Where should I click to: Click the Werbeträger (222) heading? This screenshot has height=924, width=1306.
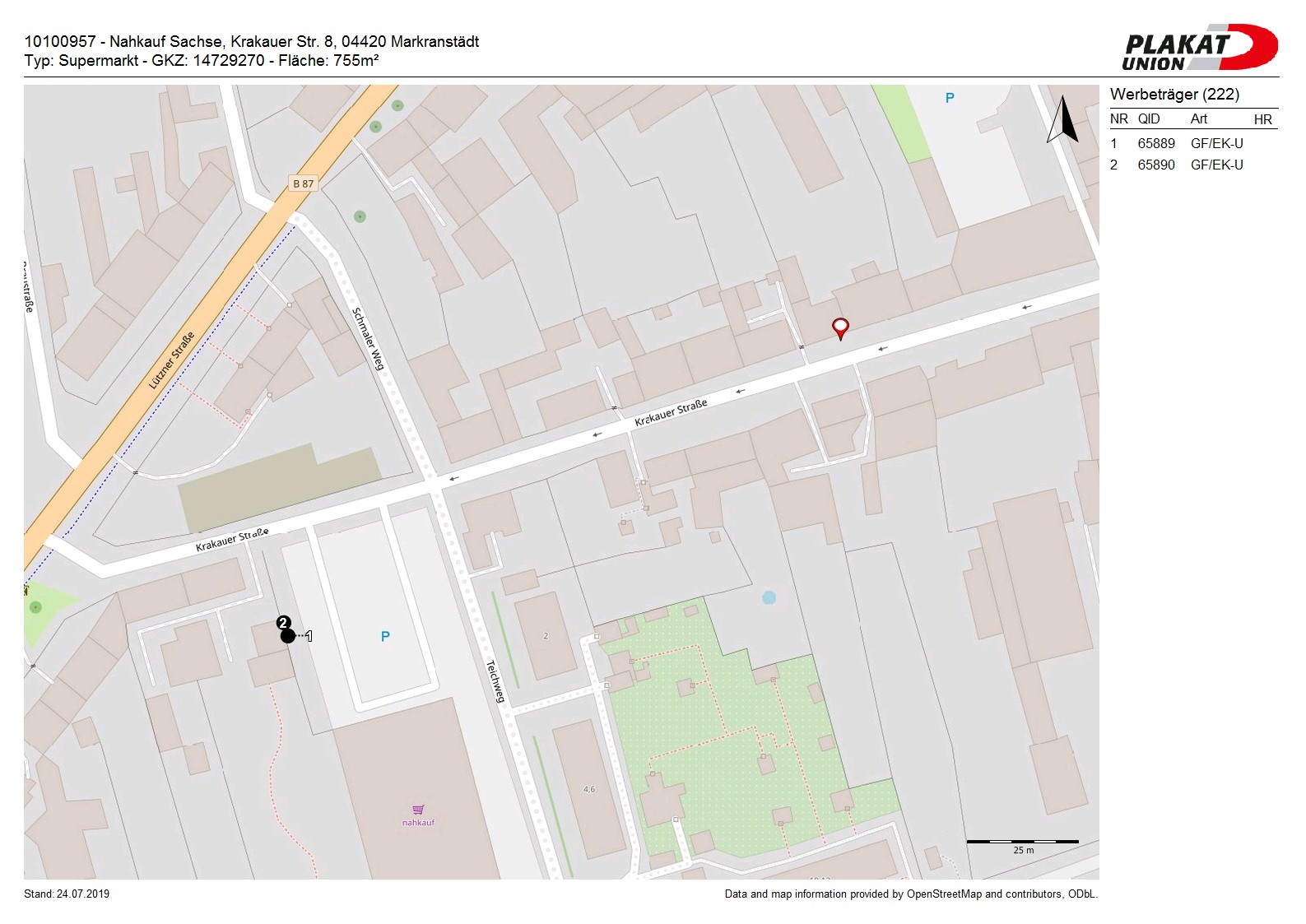pyautogui.click(x=1174, y=94)
